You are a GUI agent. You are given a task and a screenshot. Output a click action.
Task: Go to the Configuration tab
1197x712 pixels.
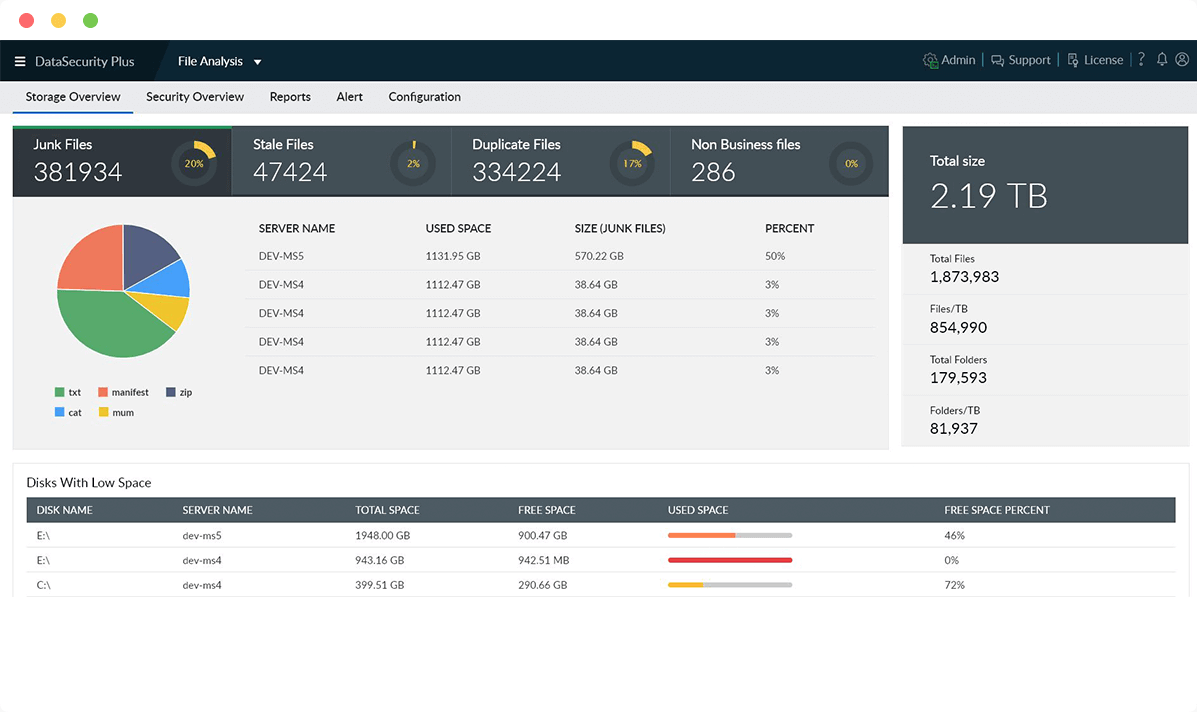coord(424,97)
